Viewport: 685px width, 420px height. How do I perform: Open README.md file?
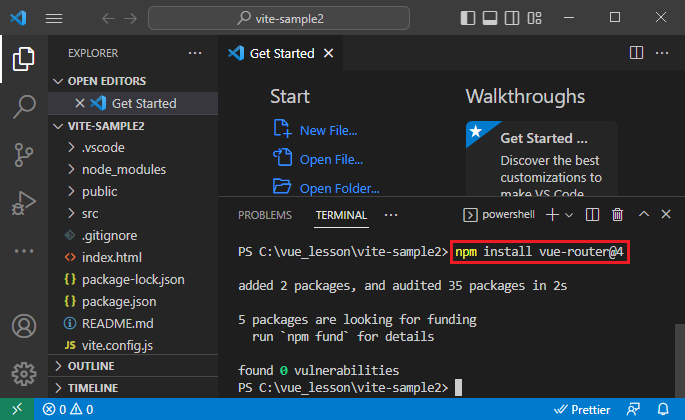tap(133, 323)
